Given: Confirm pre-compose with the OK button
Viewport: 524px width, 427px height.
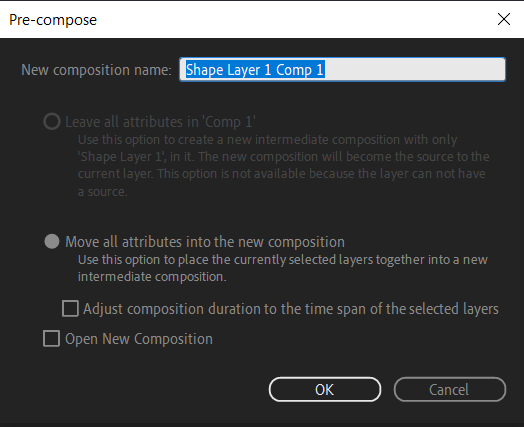Looking at the screenshot, I should tap(325, 390).
